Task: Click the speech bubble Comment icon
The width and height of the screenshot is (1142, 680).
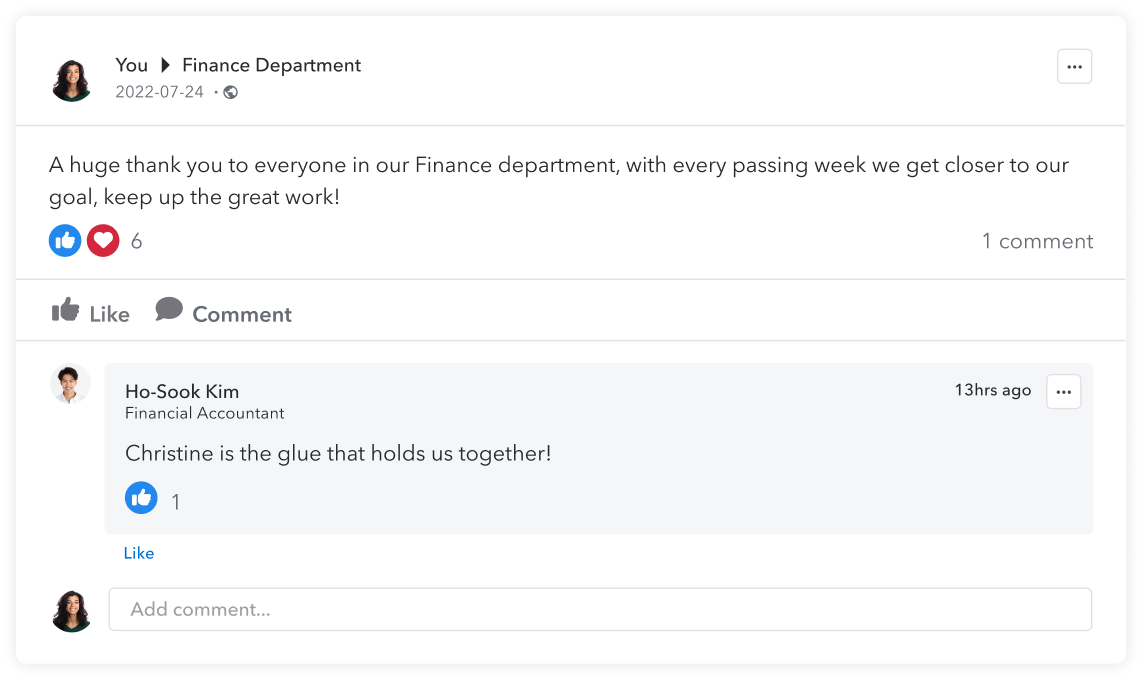Action: point(169,310)
